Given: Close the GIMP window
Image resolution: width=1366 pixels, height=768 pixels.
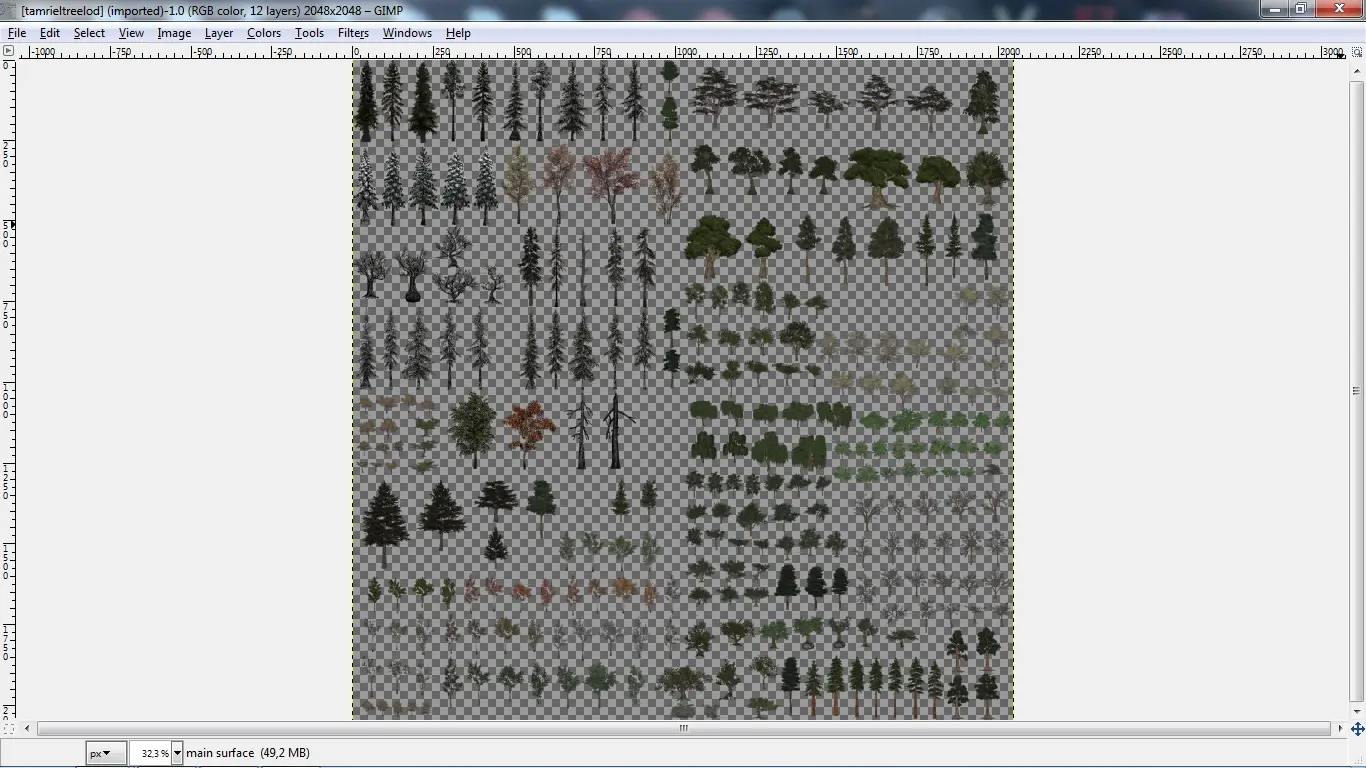Looking at the screenshot, I should [x=1338, y=9].
